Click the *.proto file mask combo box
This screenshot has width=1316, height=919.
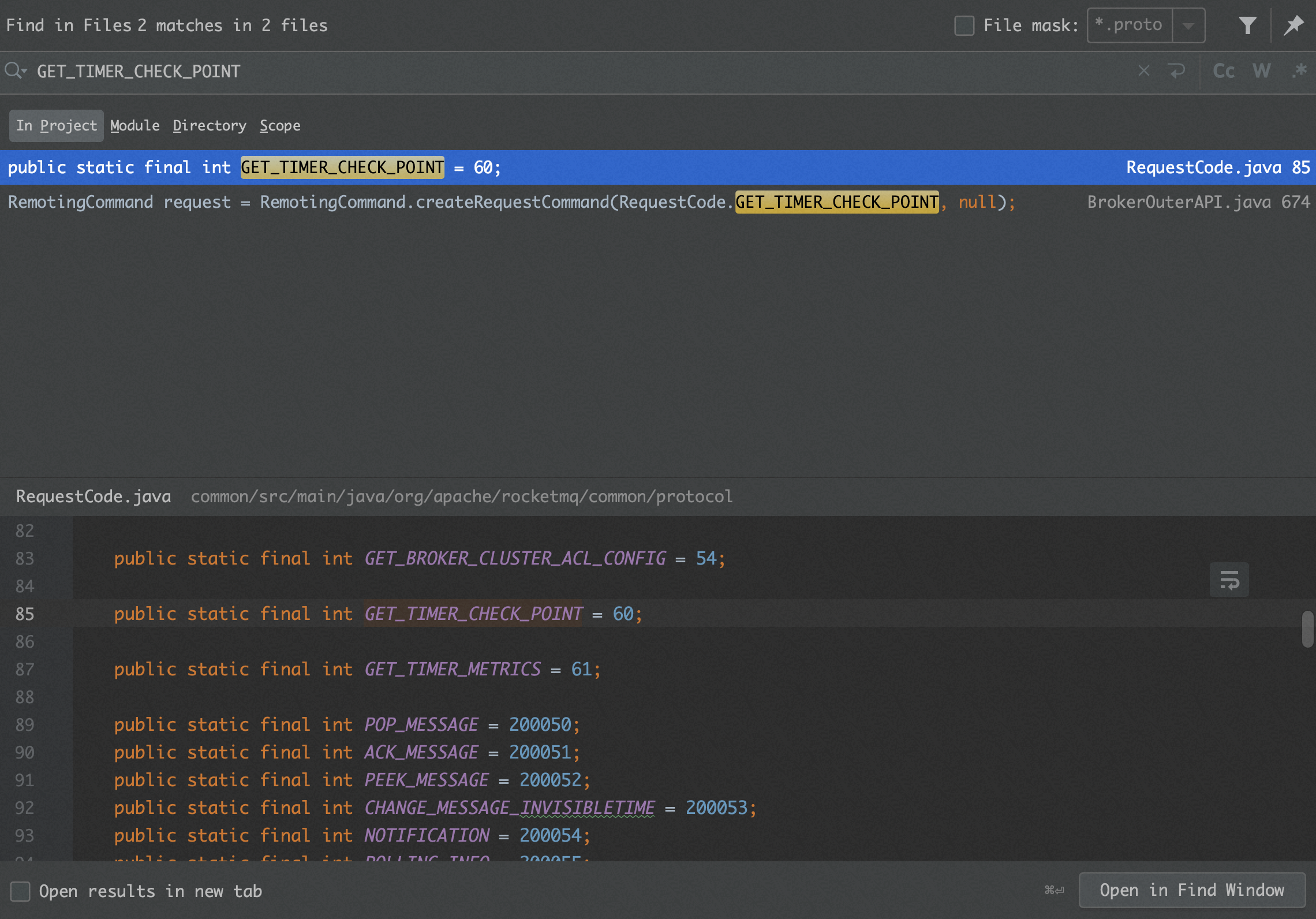(1129, 25)
